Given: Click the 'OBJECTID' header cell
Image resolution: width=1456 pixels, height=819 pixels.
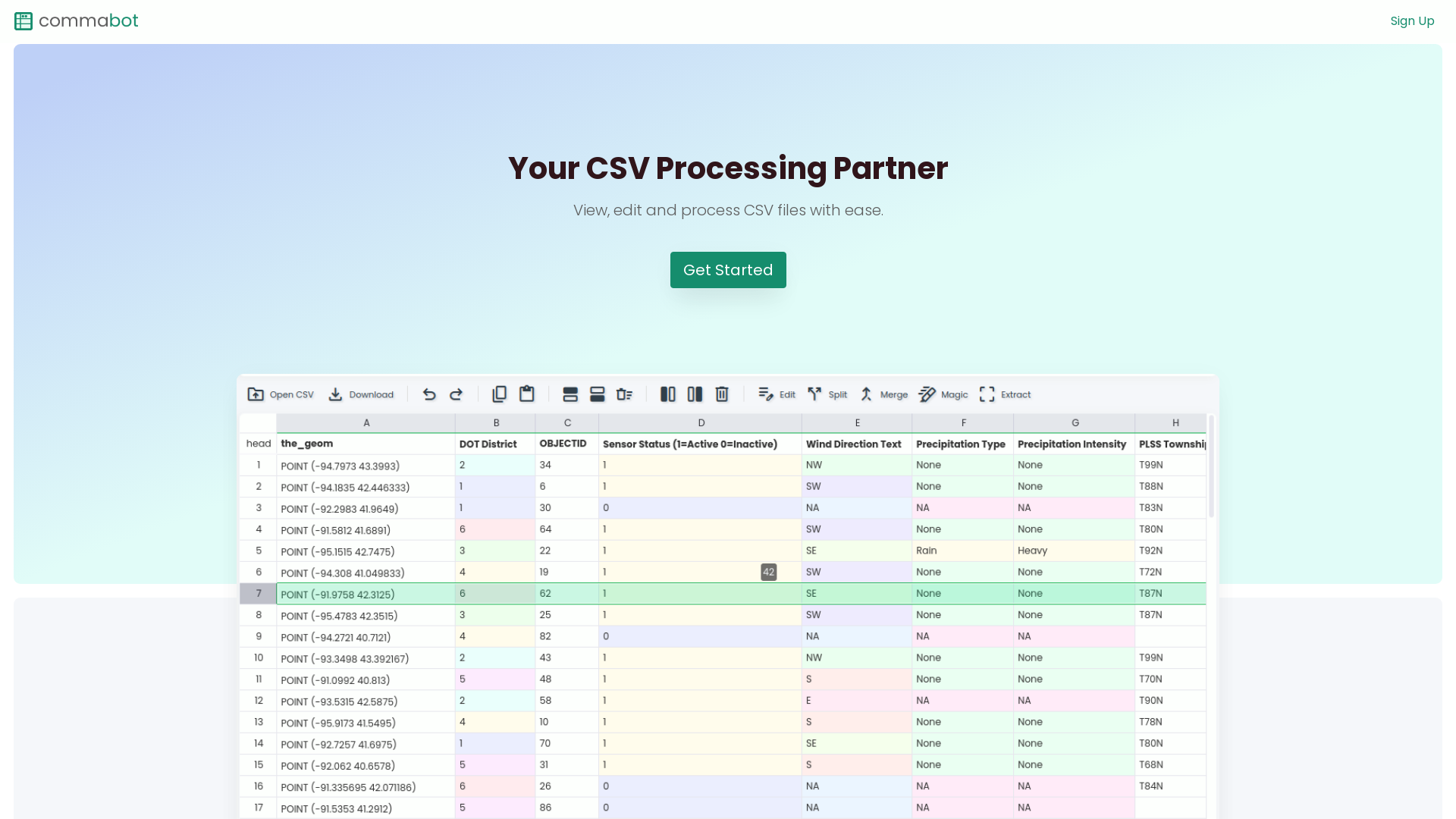Looking at the screenshot, I should pos(567,444).
